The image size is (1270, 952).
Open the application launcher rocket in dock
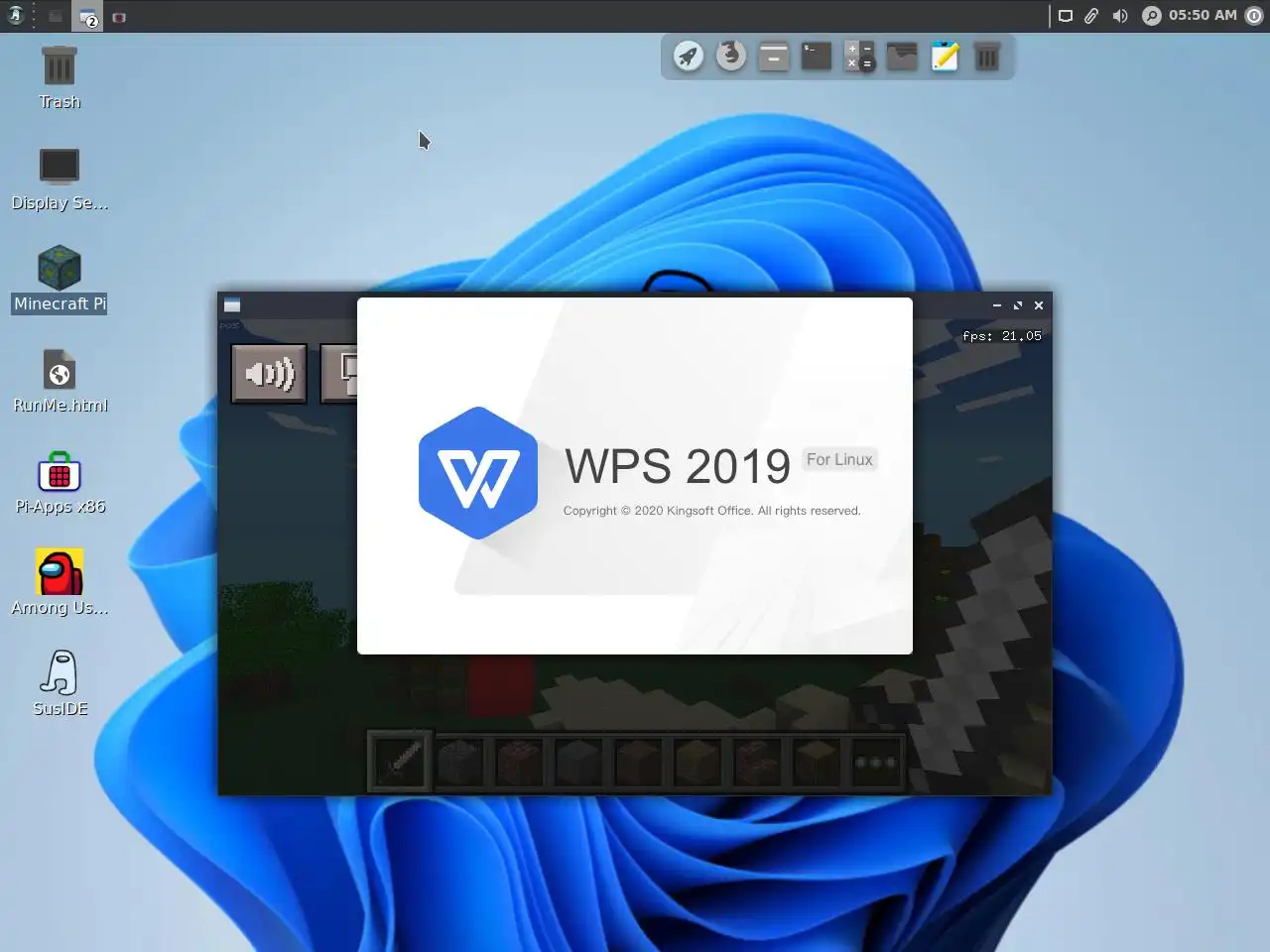click(689, 57)
